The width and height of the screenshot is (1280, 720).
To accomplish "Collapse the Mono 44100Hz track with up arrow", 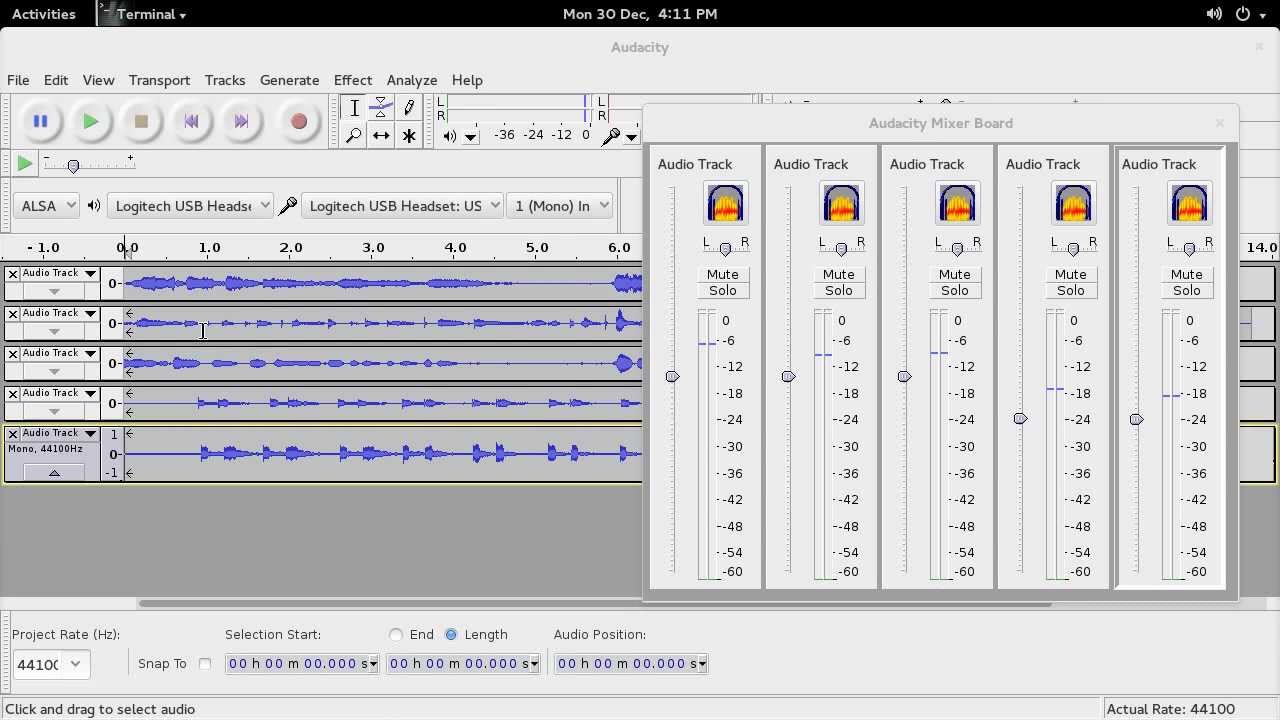I will click(x=54, y=472).
